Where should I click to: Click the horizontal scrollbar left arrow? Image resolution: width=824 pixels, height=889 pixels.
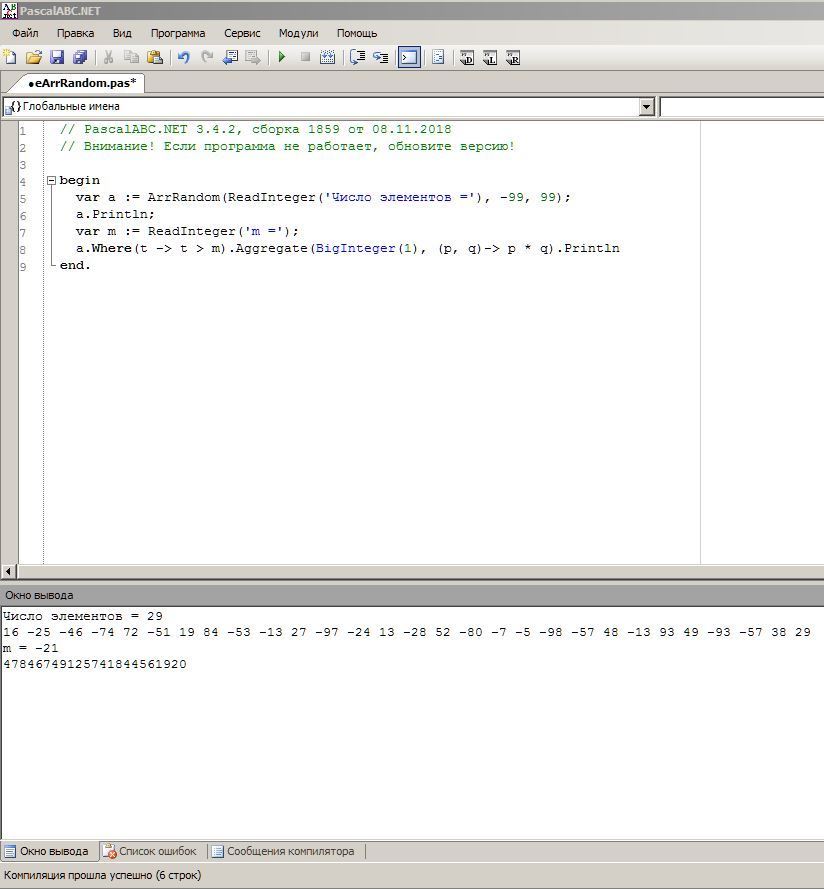coord(9,572)
